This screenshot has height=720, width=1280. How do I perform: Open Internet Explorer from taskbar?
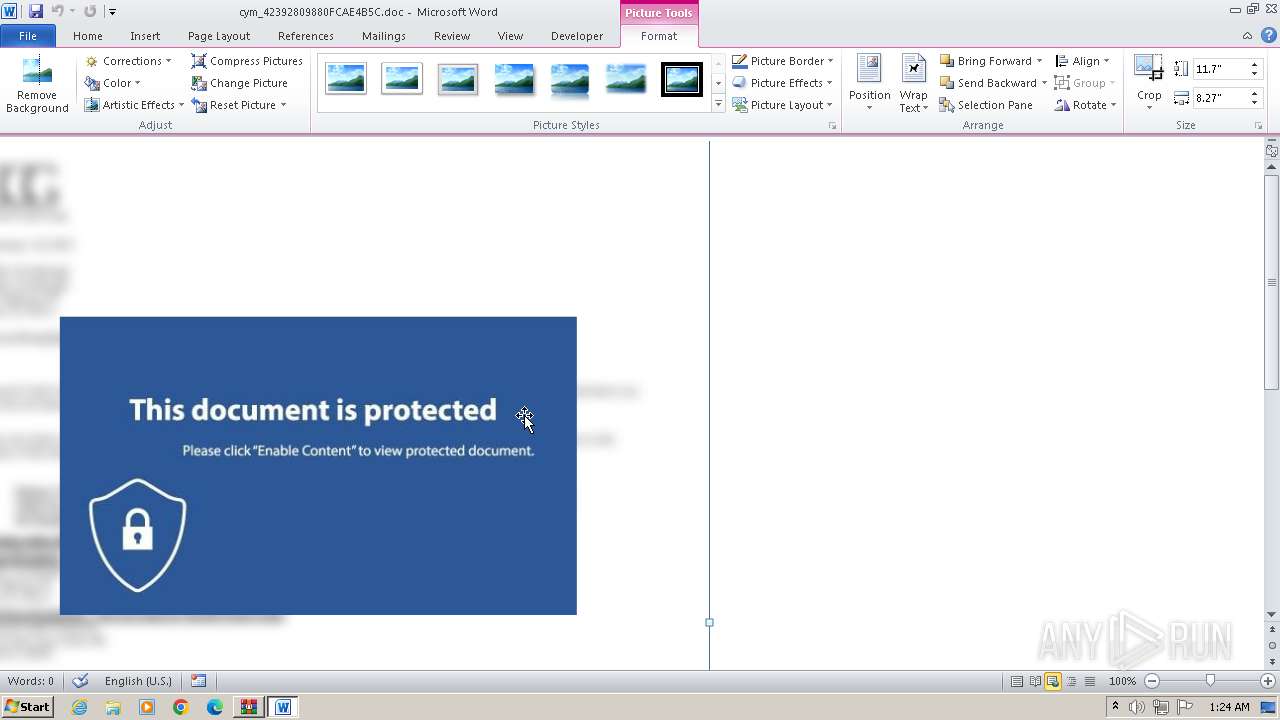[79, 707]
